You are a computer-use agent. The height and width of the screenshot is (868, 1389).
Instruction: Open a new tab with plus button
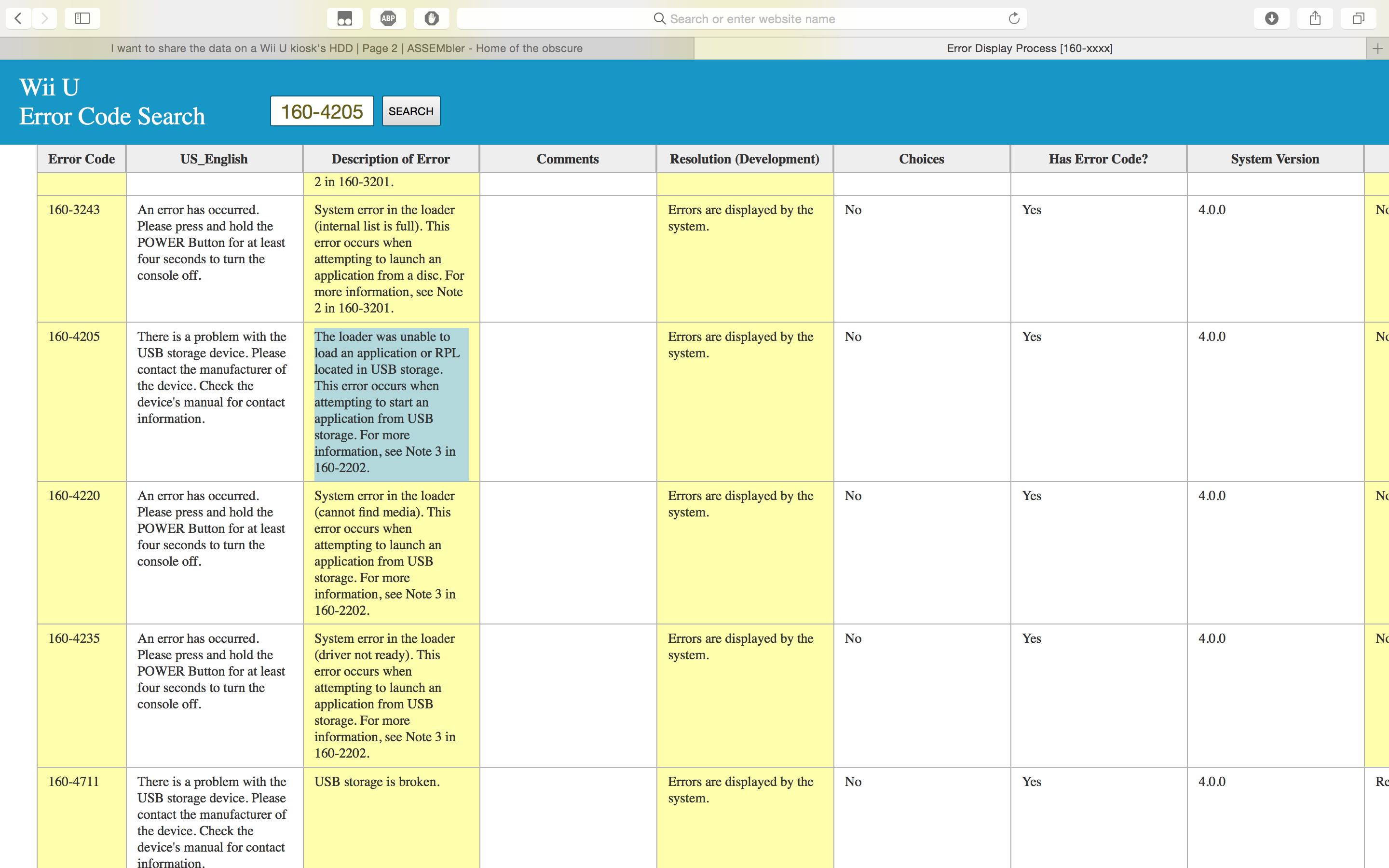(x=1377, y=49)
